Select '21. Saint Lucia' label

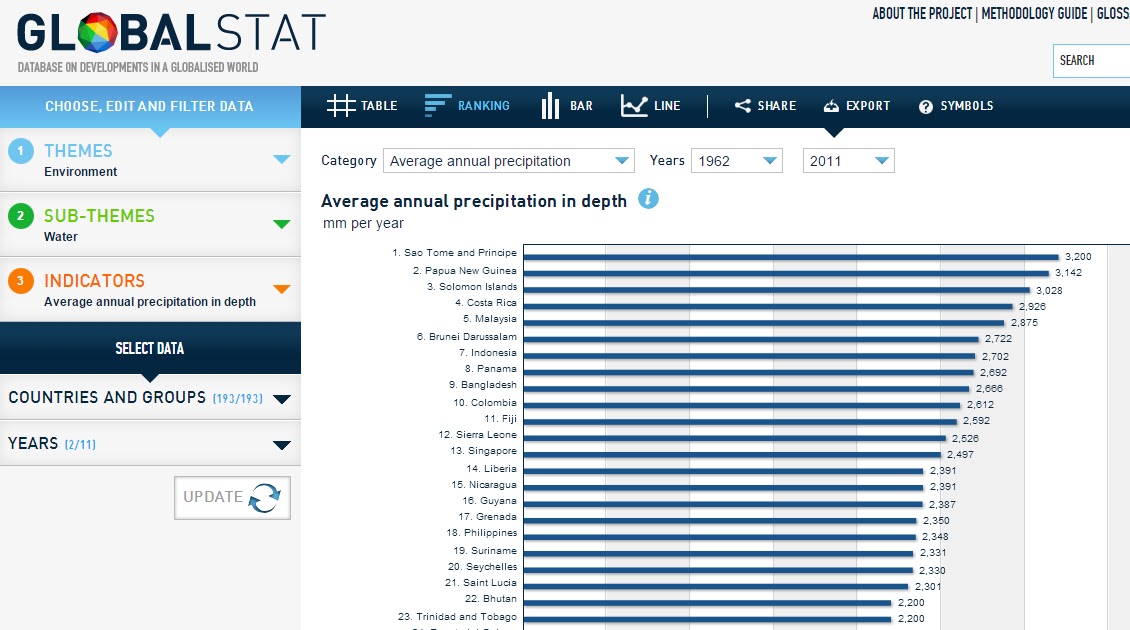(x=481, y=582)
